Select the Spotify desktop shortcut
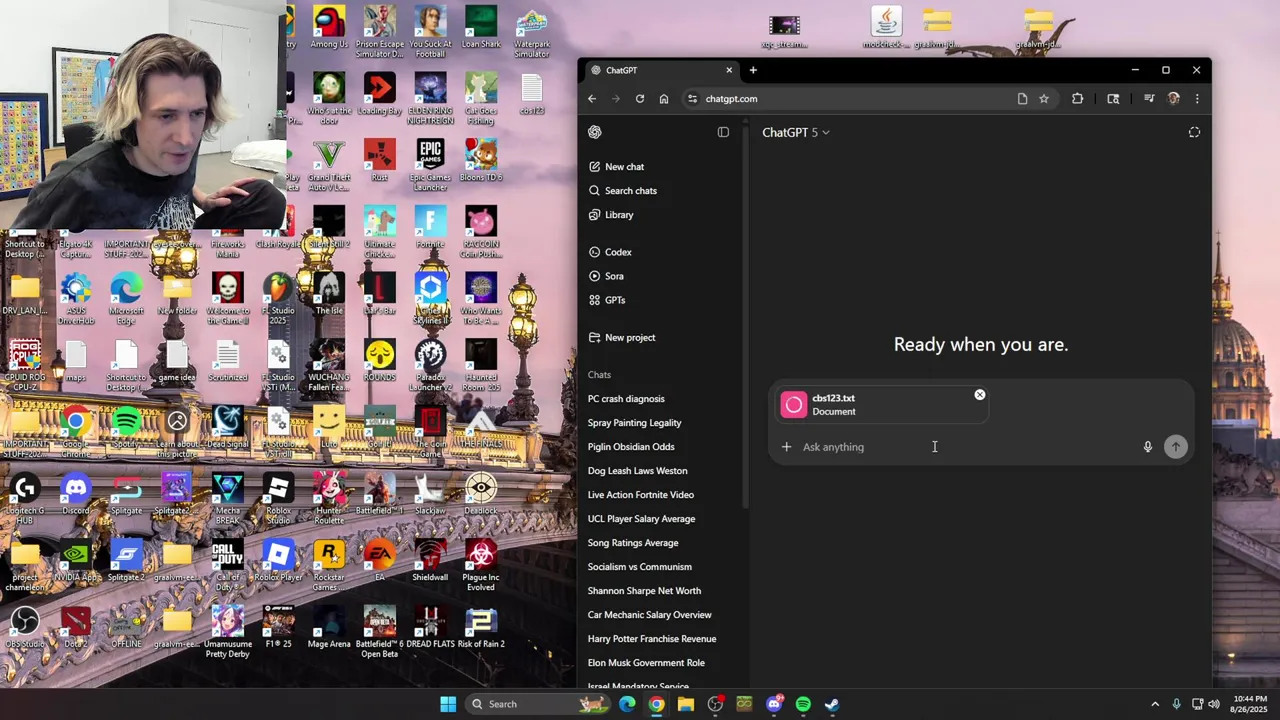 127,427
